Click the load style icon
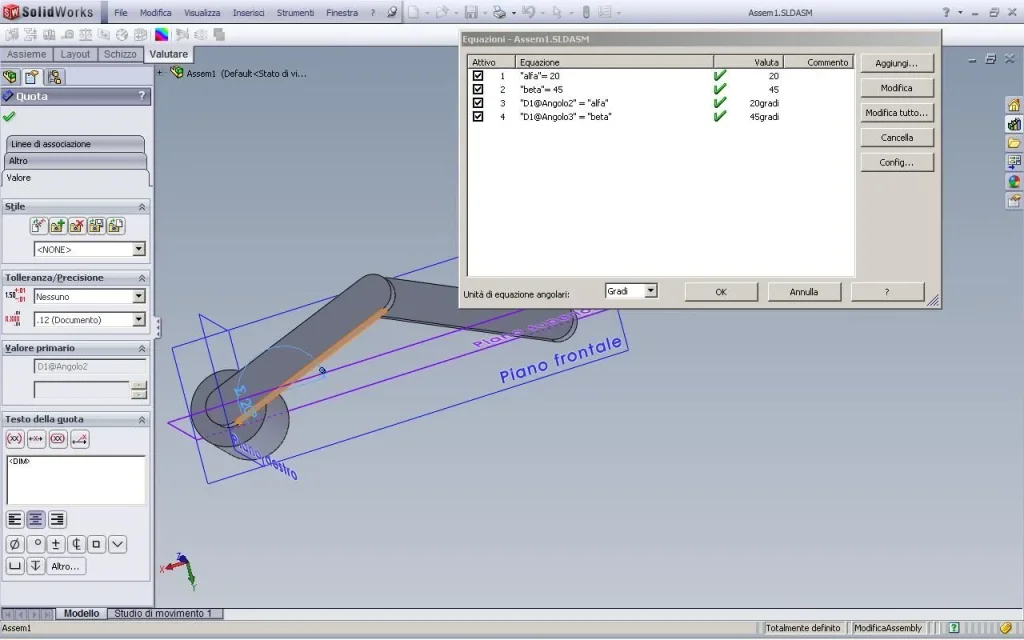 tap(116, 226)
